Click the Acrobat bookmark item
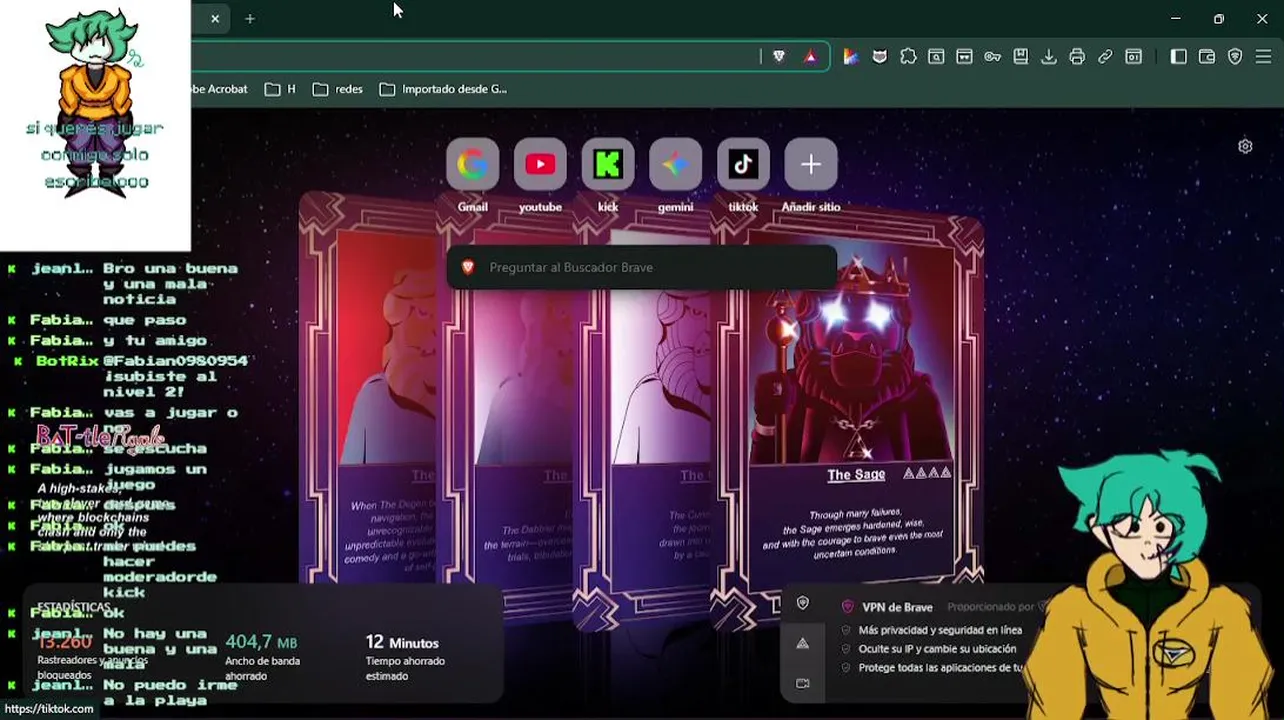 (x=219, y=89)
